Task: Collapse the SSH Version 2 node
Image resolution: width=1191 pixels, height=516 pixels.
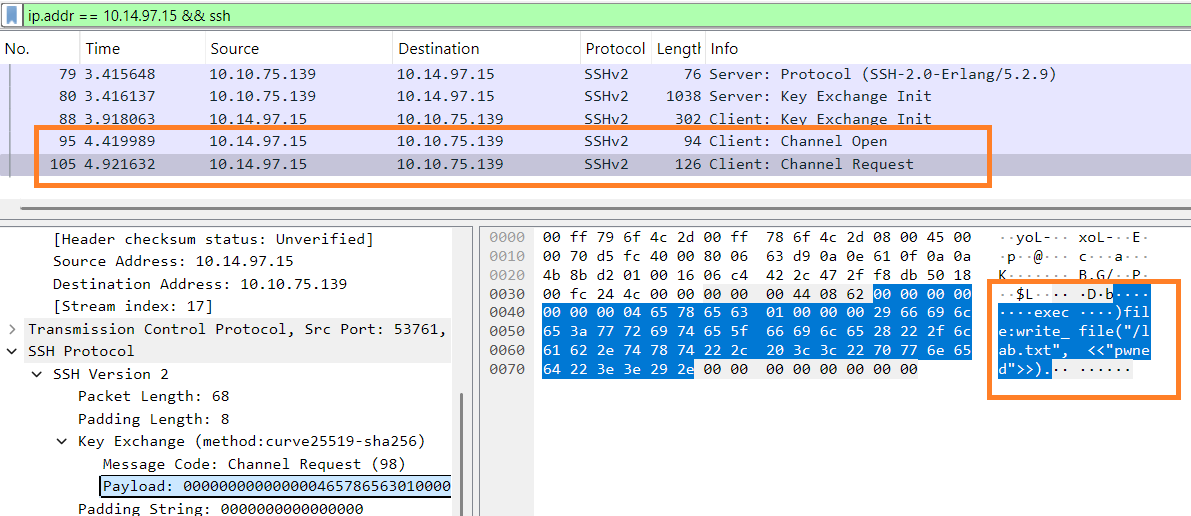Action: pyautogui.click(x=37, y=374)
